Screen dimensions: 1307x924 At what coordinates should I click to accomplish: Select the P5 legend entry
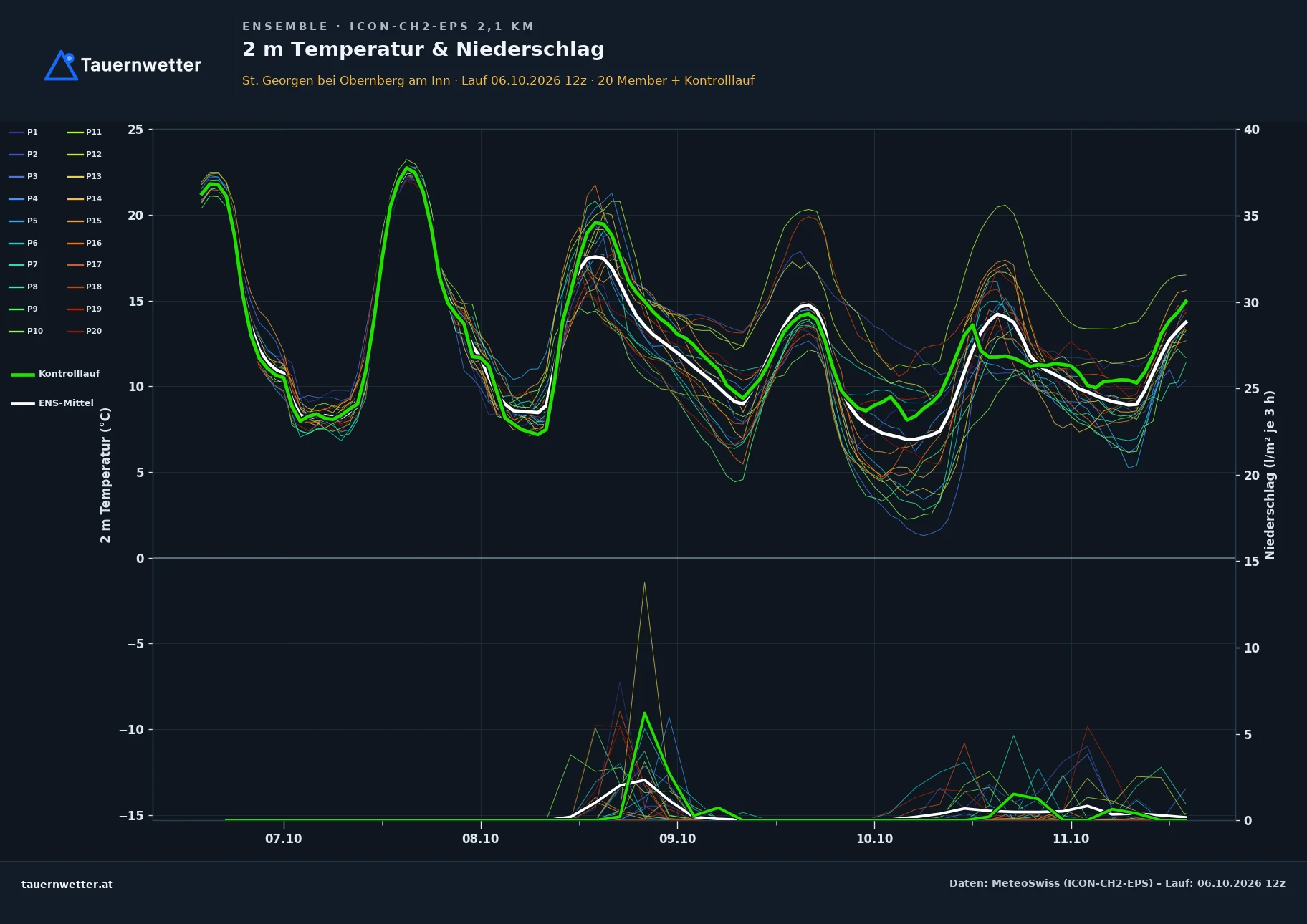pyautogui.click(x=24, y=221)
